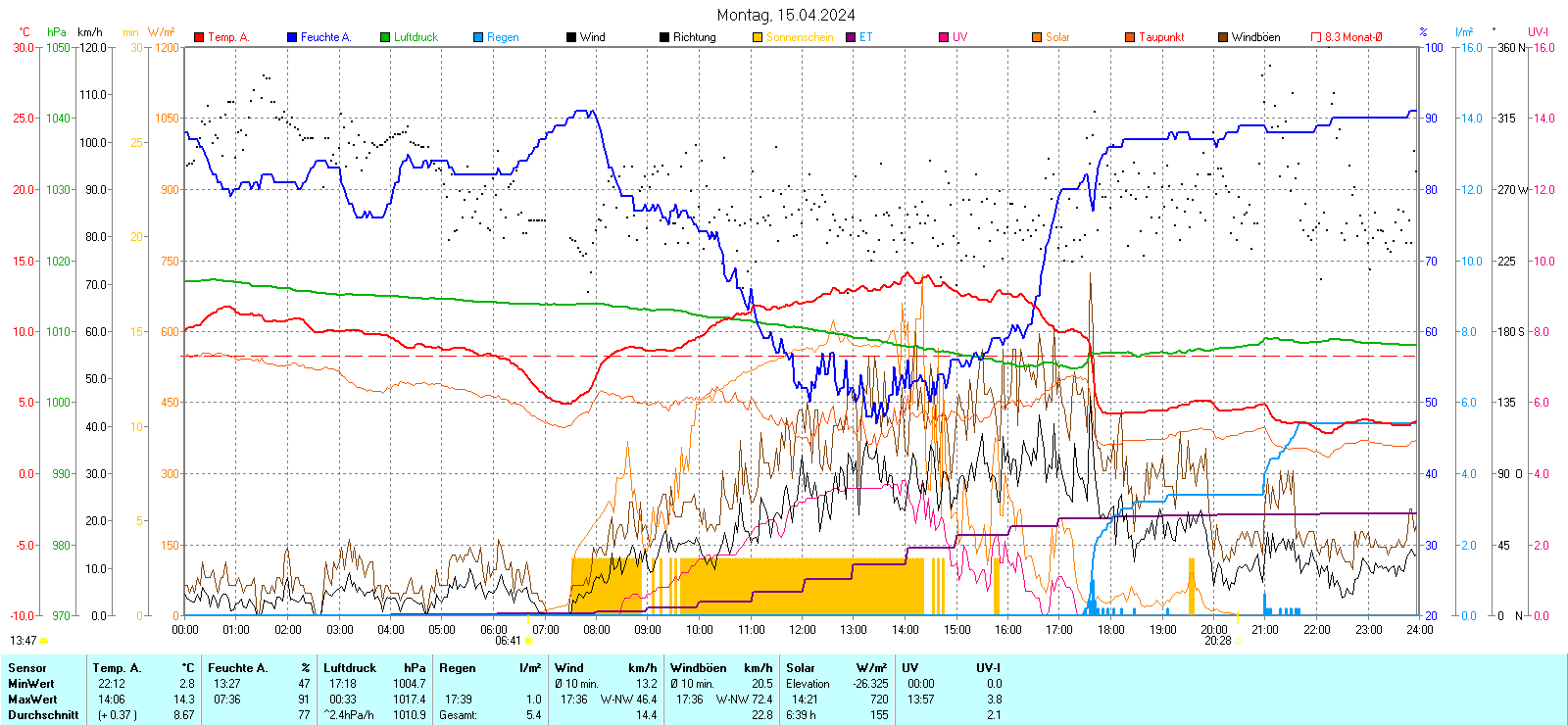Click the Richtung legend label

pos(694,37)
